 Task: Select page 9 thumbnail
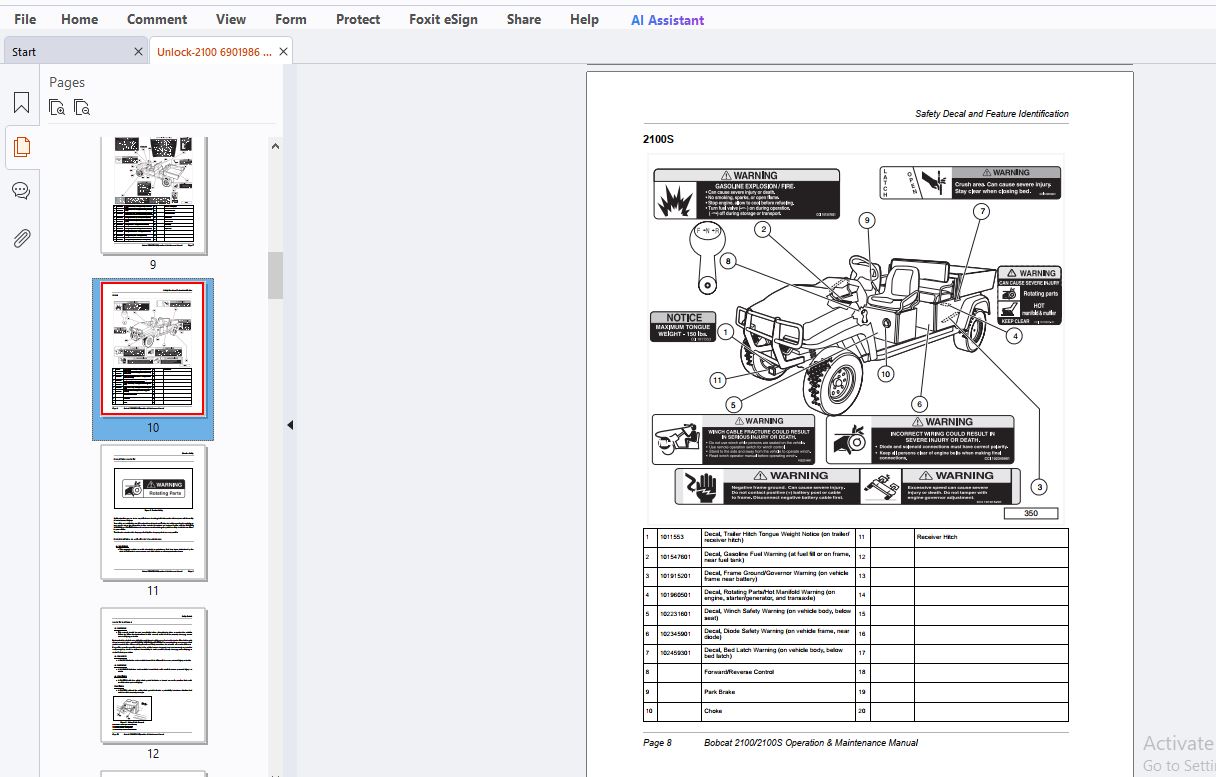pos(153,195)
